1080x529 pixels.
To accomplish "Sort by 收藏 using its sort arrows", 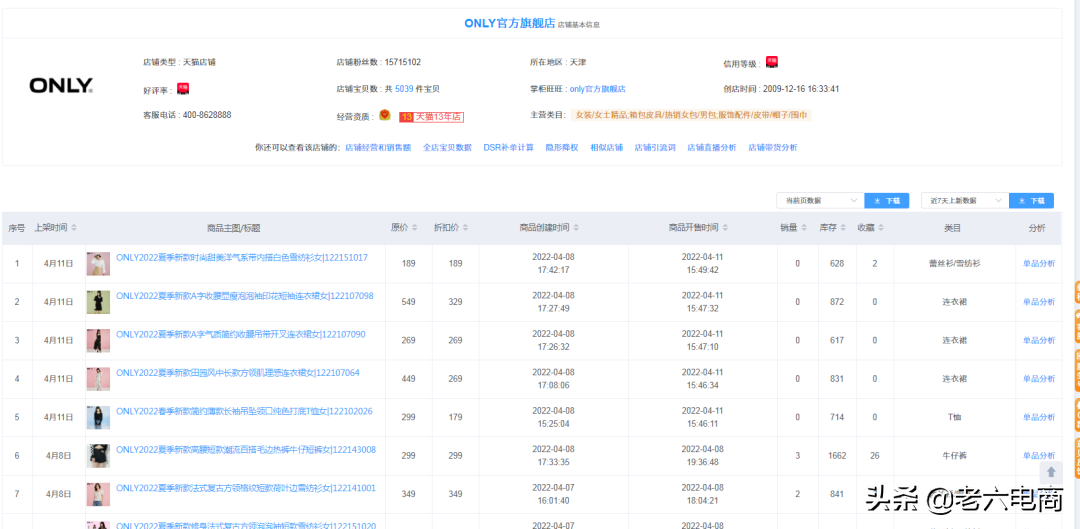I will click(x=882, y=228).
